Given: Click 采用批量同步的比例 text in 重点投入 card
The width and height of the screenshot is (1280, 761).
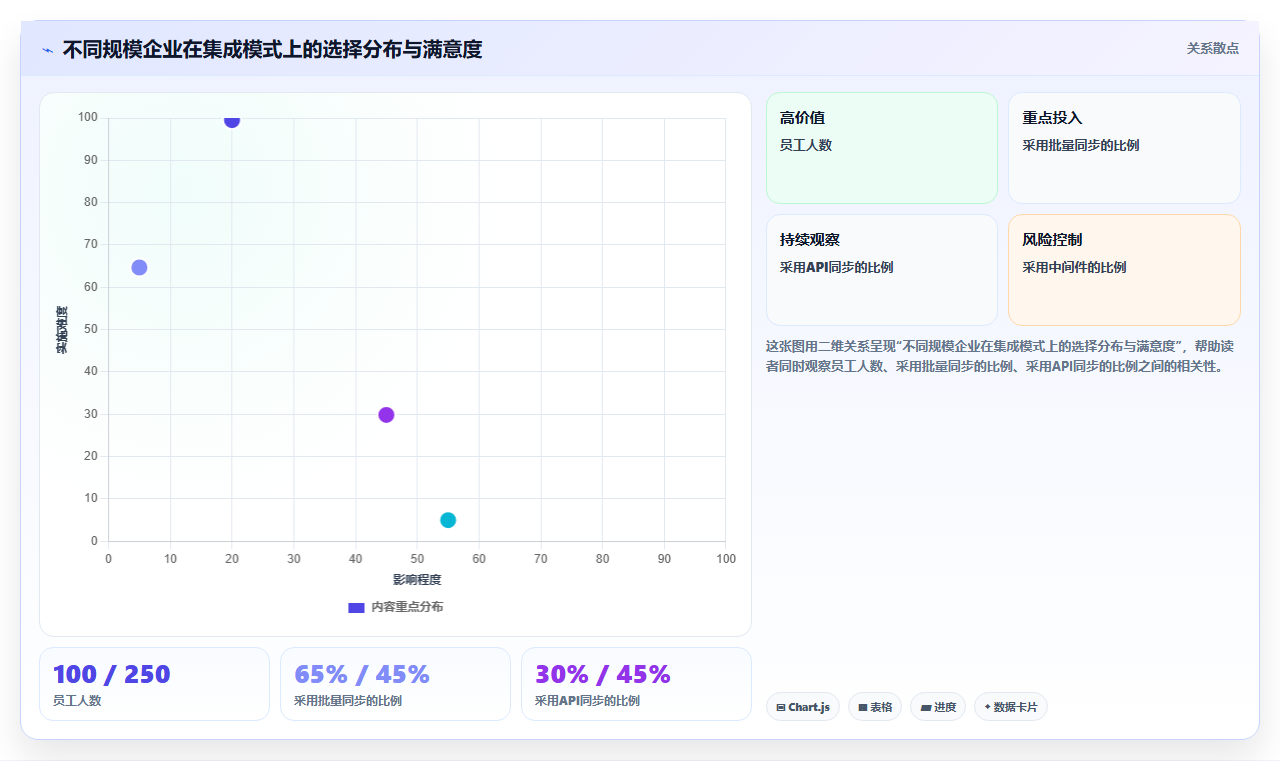Looking at the screenshot, I should (x=1081, y=145).
